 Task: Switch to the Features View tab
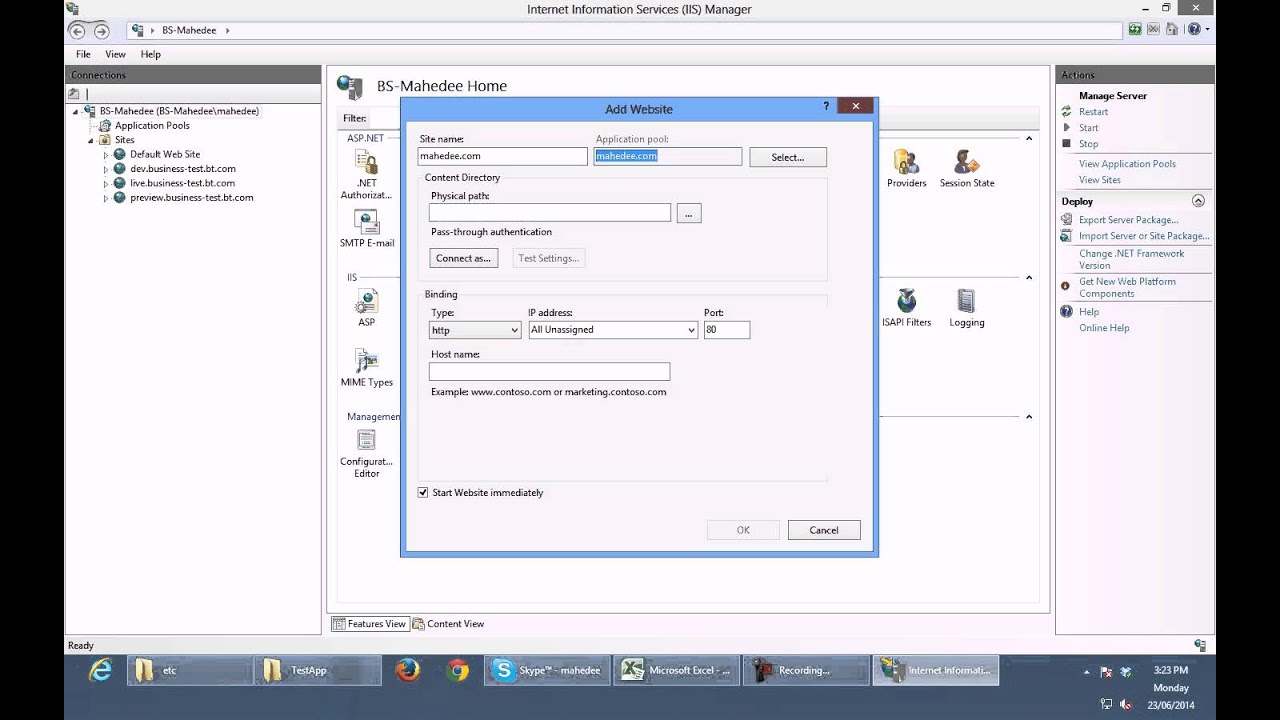pos(369,624)
